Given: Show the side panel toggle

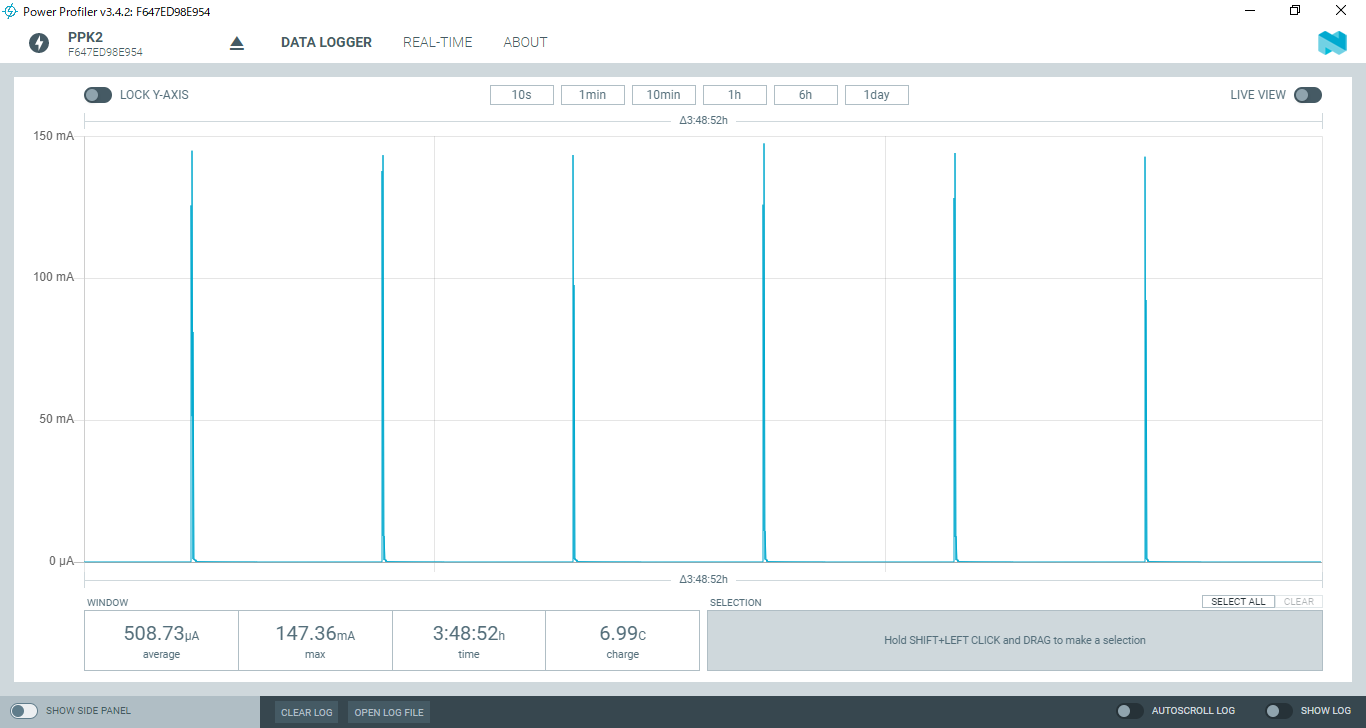Looking at the screenshot, I should point(24,711).
